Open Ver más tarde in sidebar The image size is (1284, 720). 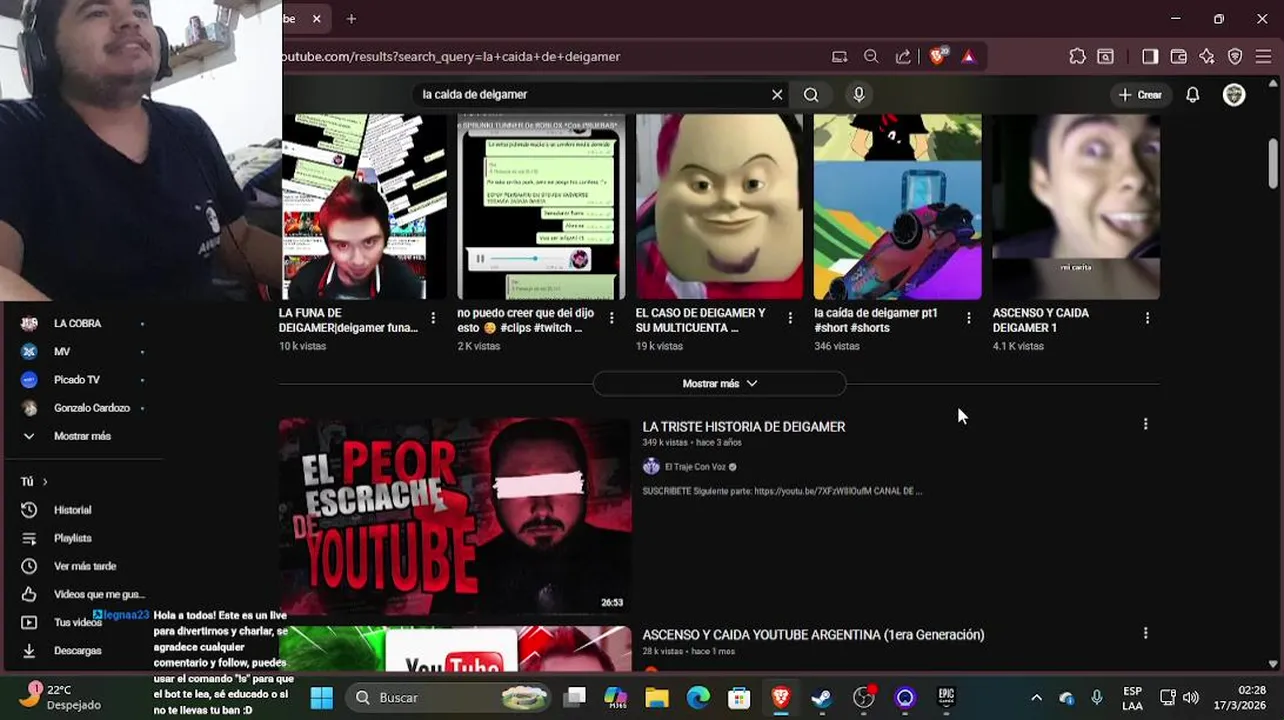(x=84, y=566)
